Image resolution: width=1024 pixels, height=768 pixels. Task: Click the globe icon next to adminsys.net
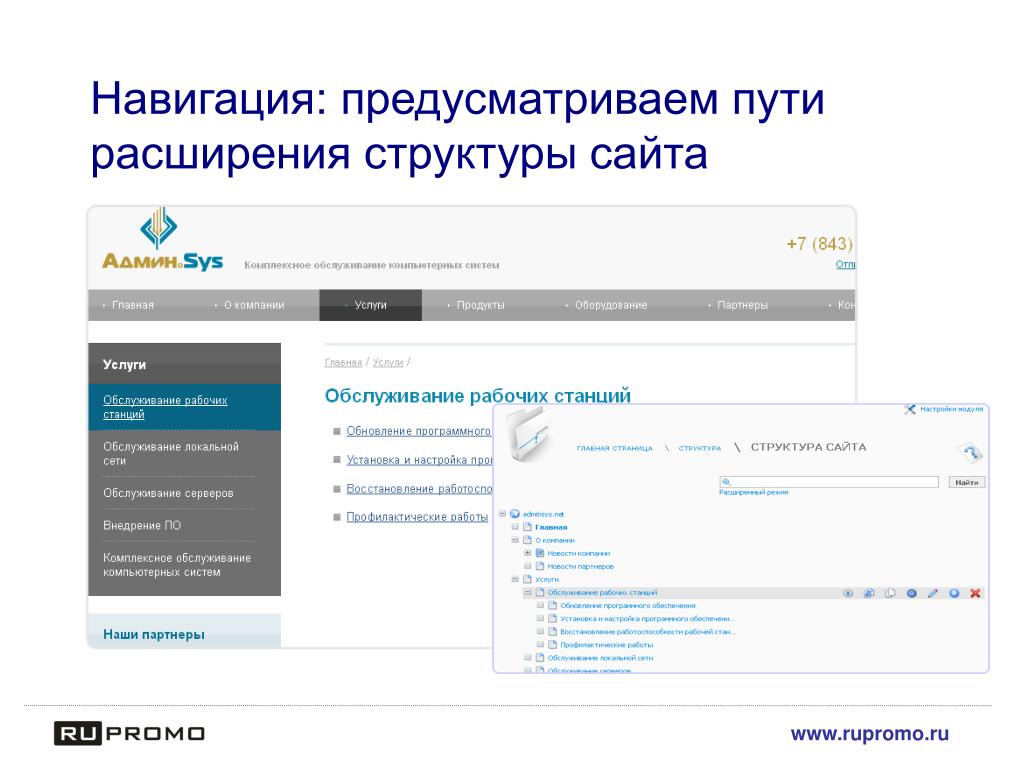(x=515, y=514)
